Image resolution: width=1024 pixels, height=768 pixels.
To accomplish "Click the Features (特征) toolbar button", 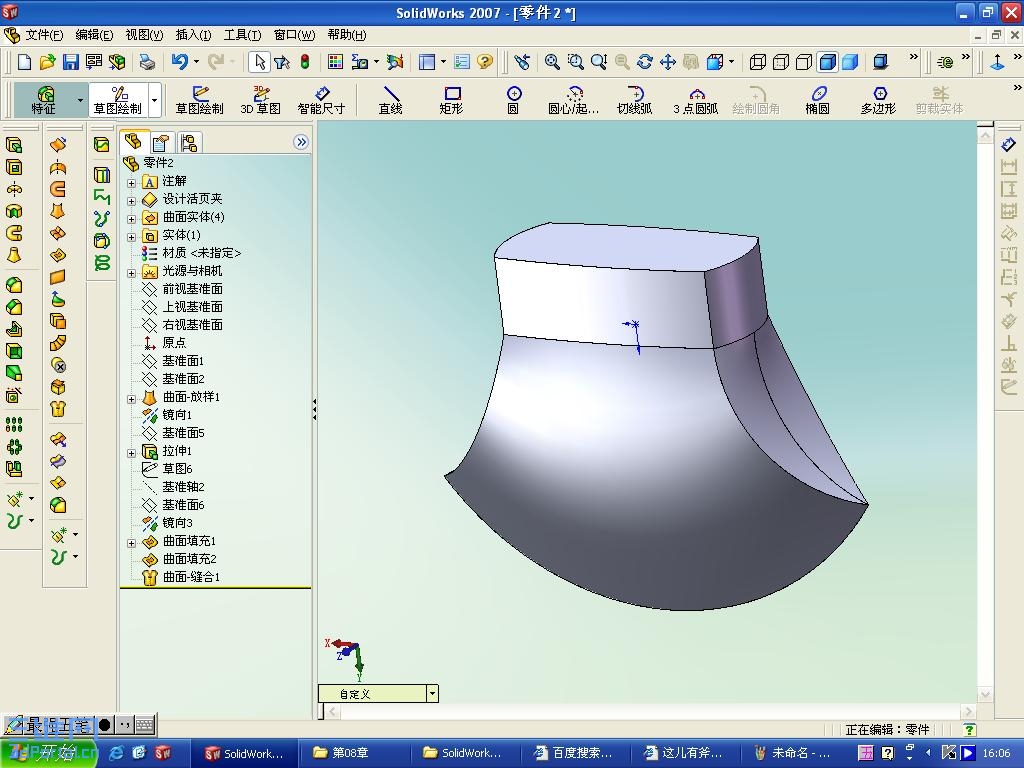I will 44,100.
